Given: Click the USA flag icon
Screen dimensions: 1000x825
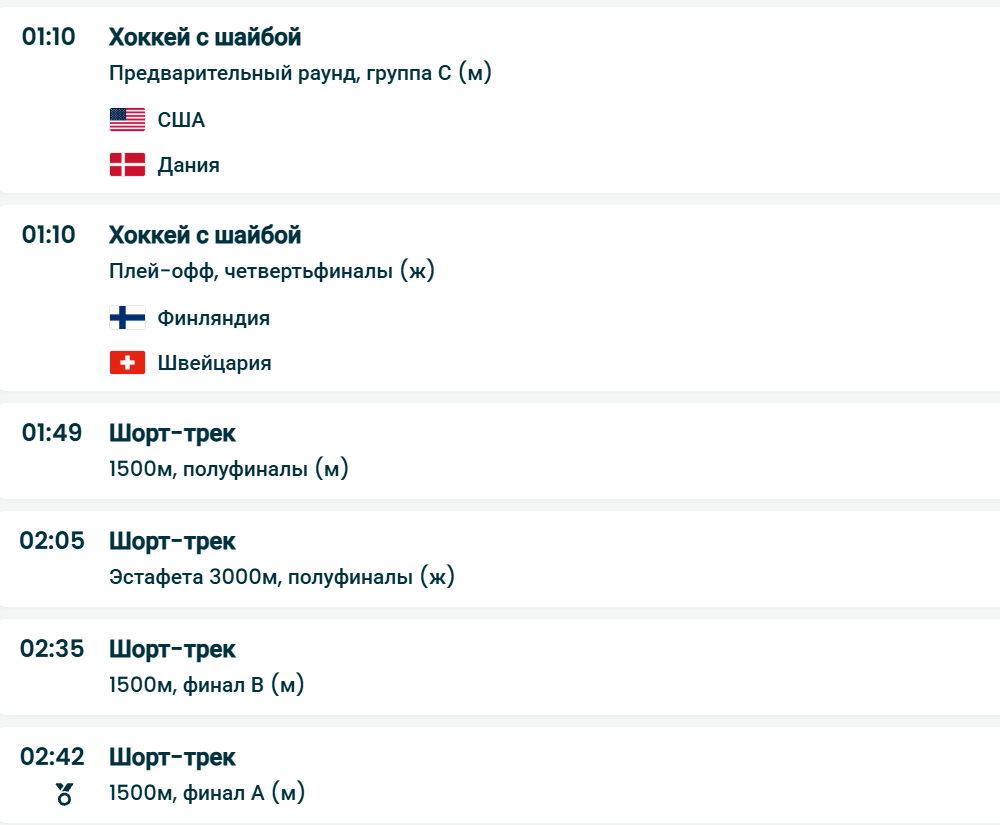Looking at the screenshot, I should 127,120.
